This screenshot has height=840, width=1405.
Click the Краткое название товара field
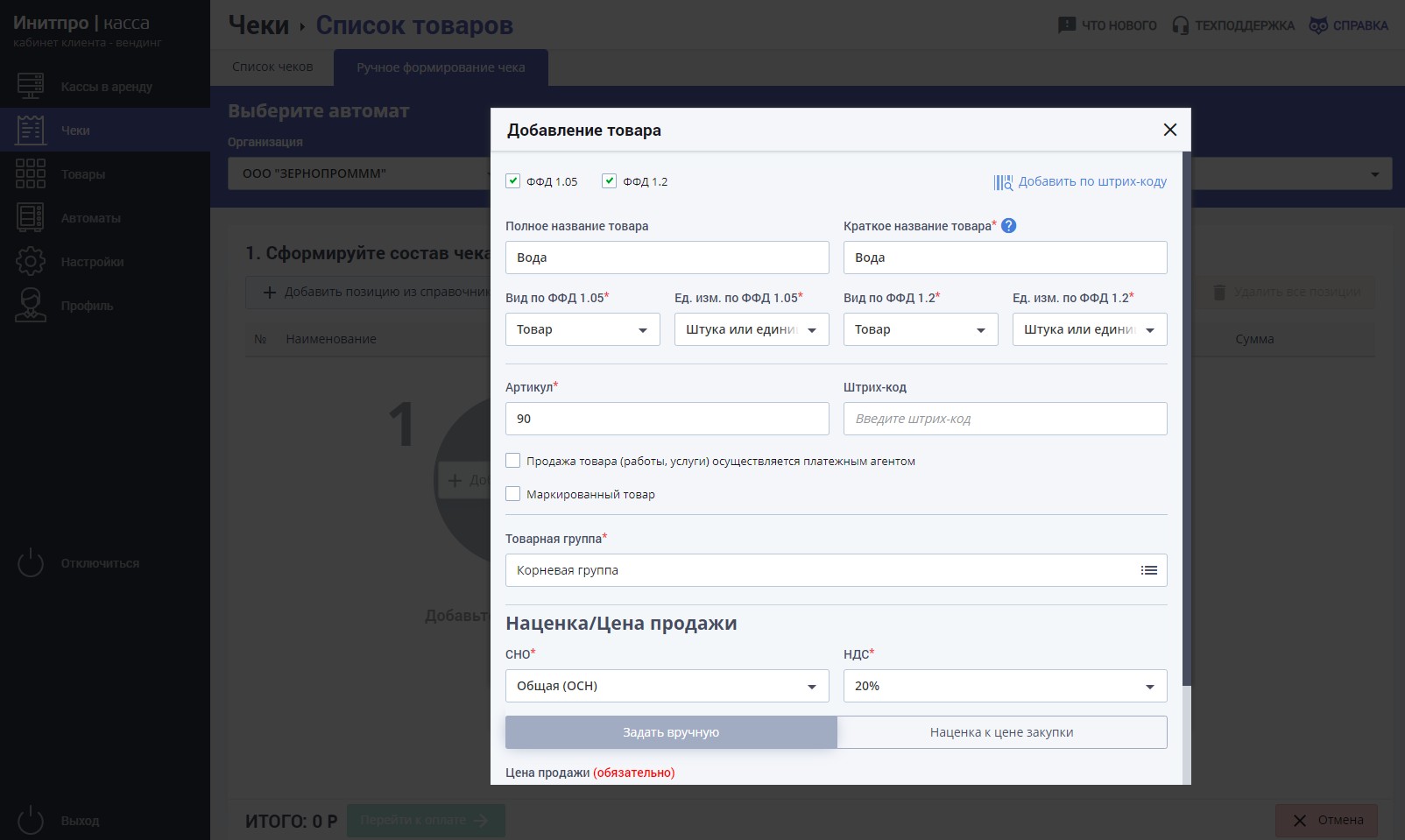pos(1005,258)
